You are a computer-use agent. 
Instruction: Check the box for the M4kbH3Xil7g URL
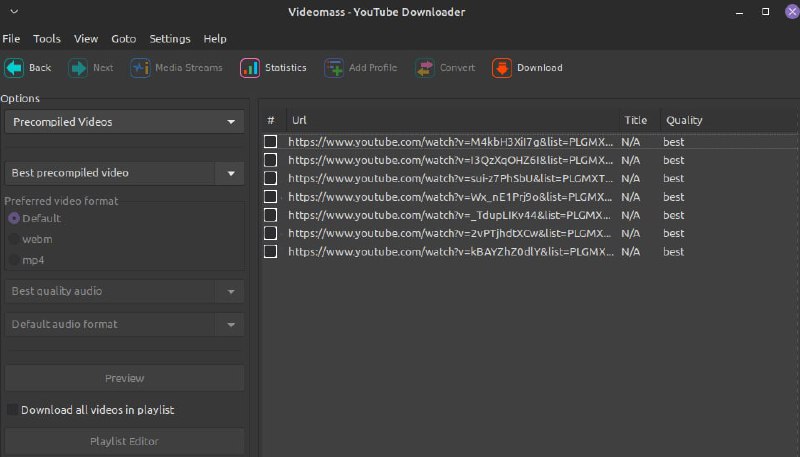270,141
